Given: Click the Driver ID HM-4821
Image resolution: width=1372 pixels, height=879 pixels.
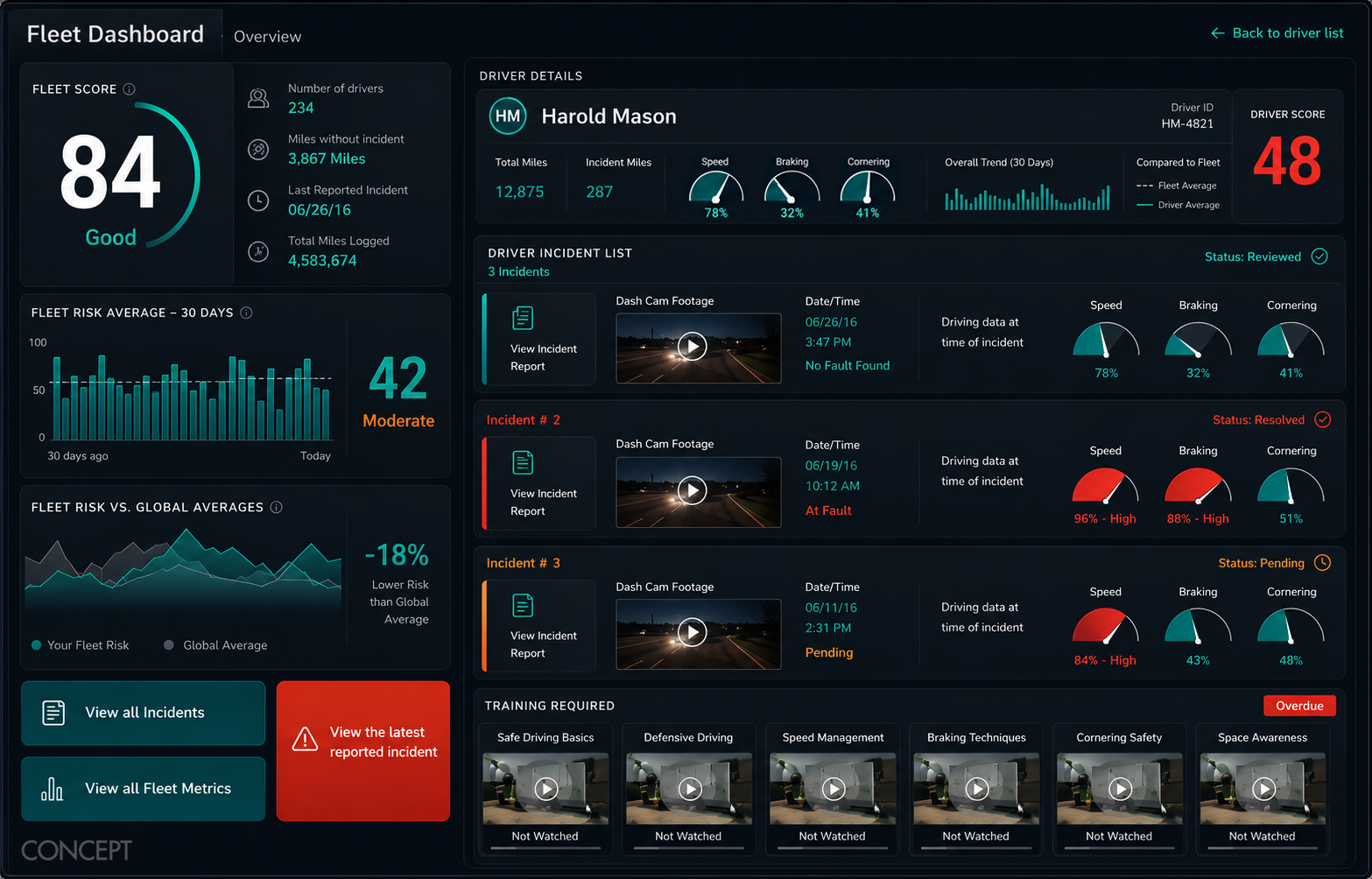Looking at the screenshot, I should pyautogui.click(x=1187, y=124).
